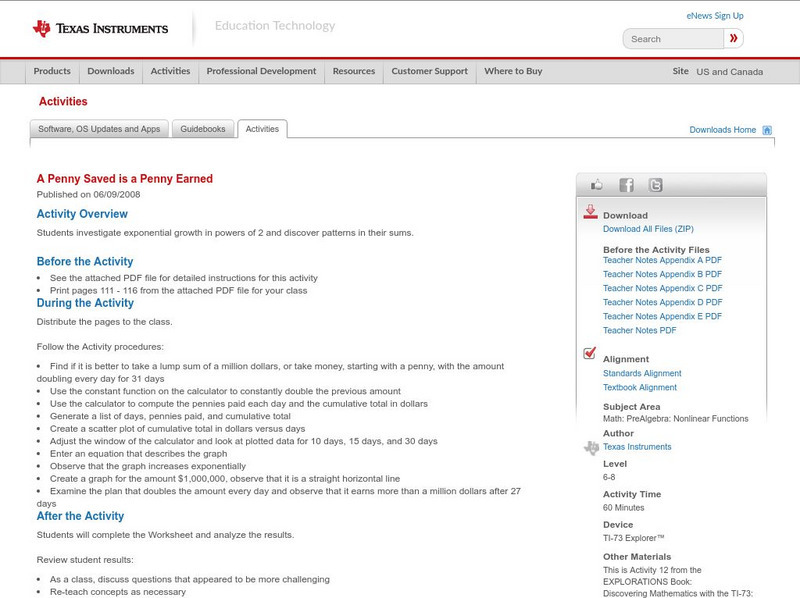Image resolution: width=800 pixels, height=598 pixels.
Task: Click the 'TI-73 Explorer™' device value
Action: (634, 538)
